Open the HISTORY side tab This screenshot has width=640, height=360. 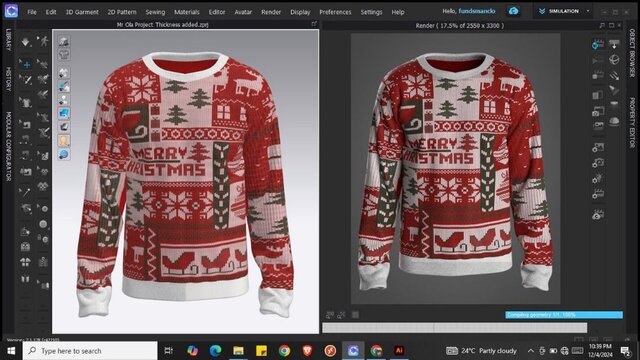tap(8, 79)
